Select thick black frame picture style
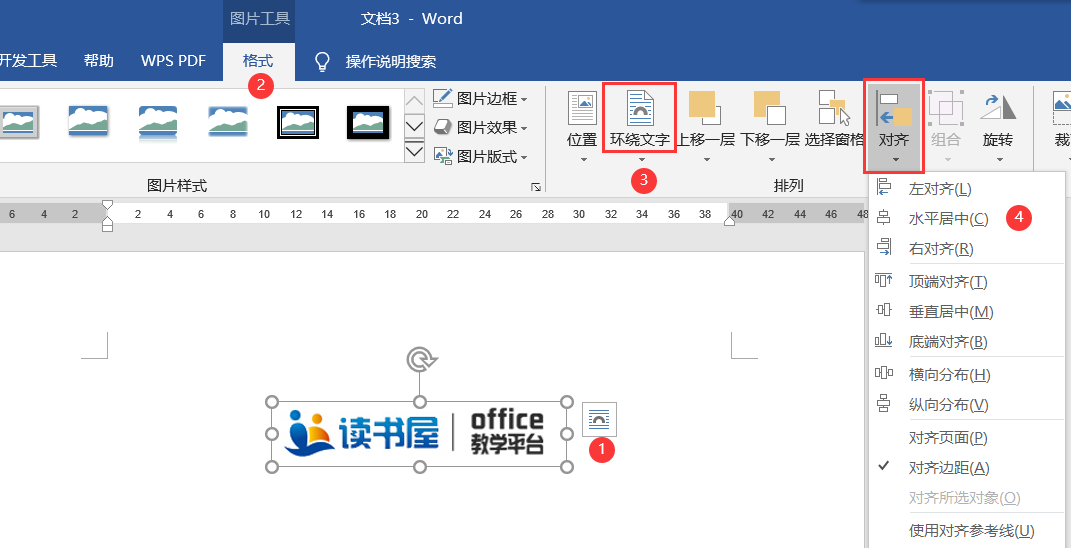The width and height of the screenshot is (1071, 548). click(368, 122)
